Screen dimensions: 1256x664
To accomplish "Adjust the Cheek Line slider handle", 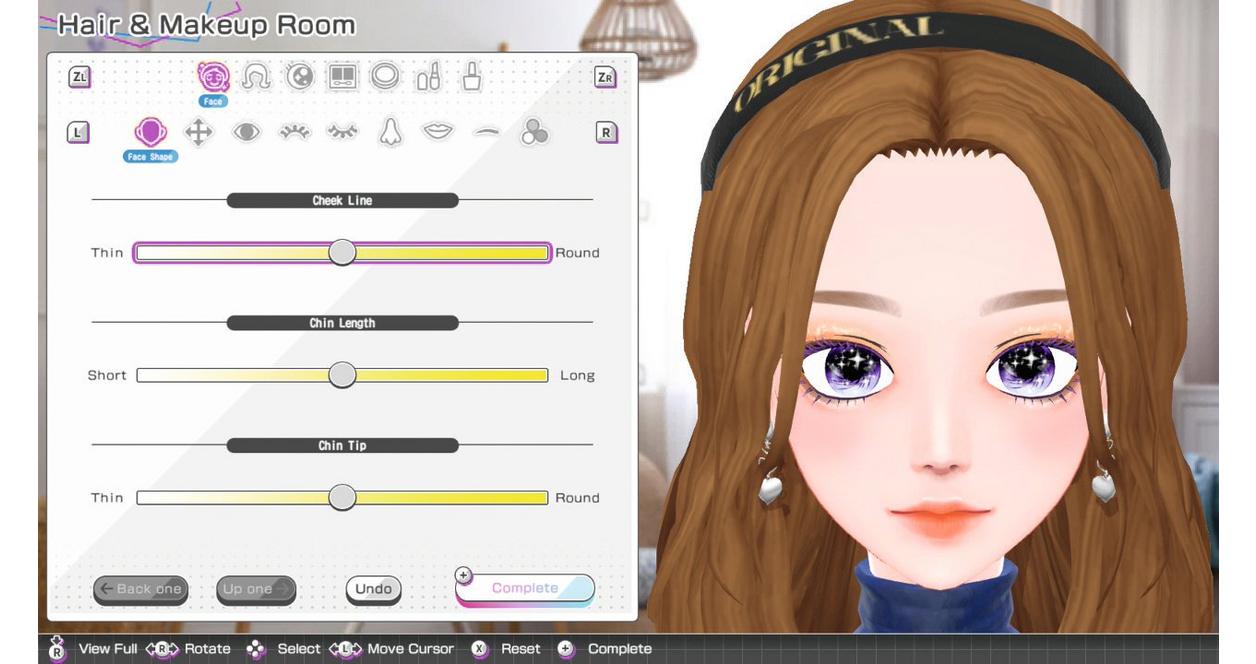I will 342,253.
